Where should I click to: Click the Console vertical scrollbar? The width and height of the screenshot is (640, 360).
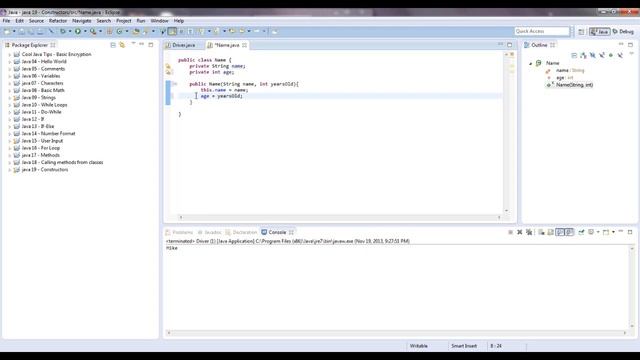pos(632,287)
